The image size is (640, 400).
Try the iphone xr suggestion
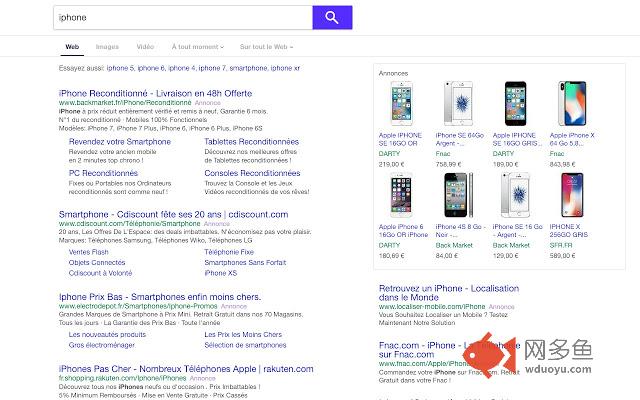[285, 68]
